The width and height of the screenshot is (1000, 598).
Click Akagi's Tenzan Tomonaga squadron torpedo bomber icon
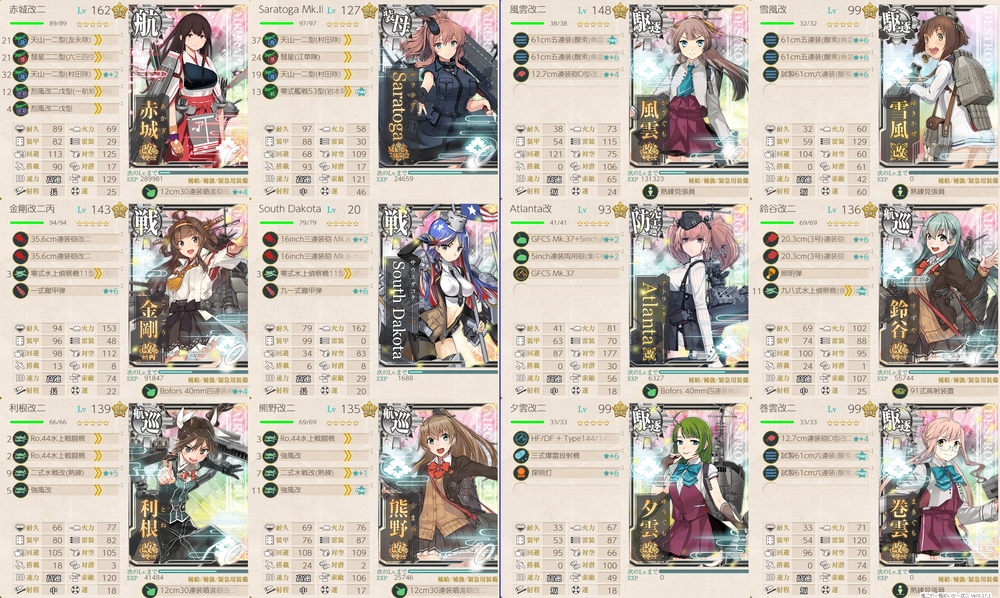pyautogui.click(x=21, y=40)
